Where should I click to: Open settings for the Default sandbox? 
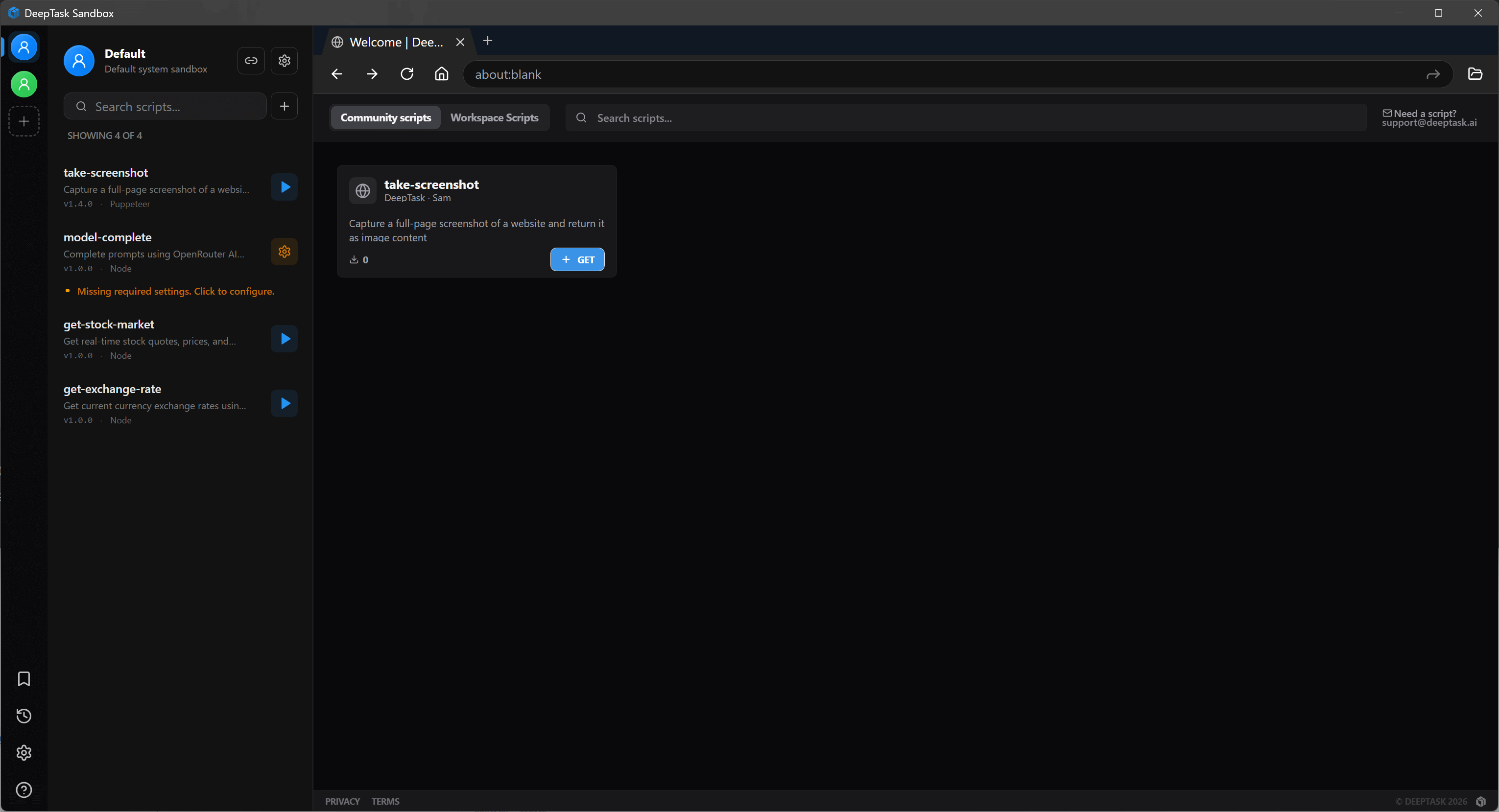click(284, 61)
